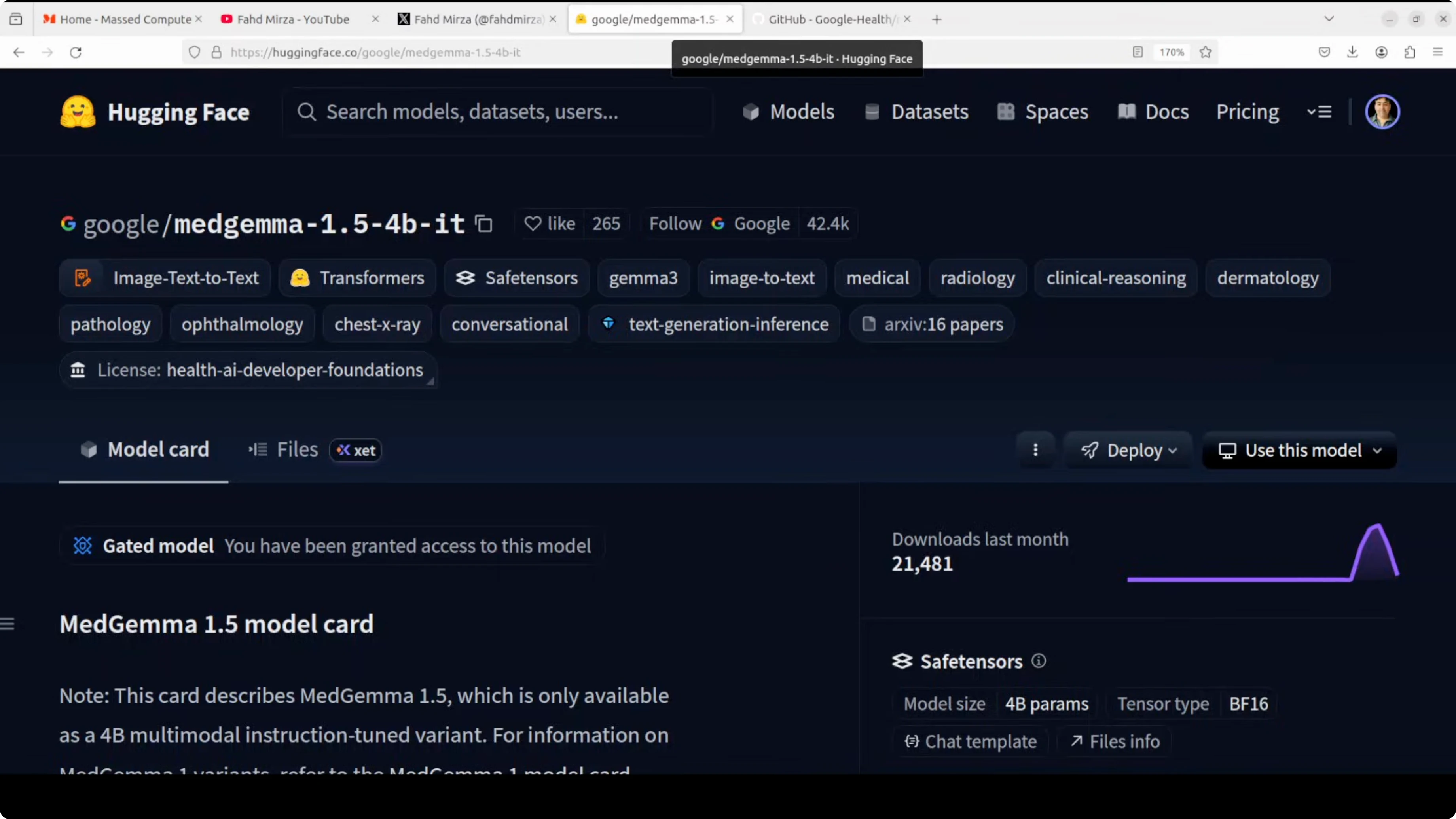Copy model name with clipboard icon
This screenshot has width=1456, height=819.
pos(484,224)
